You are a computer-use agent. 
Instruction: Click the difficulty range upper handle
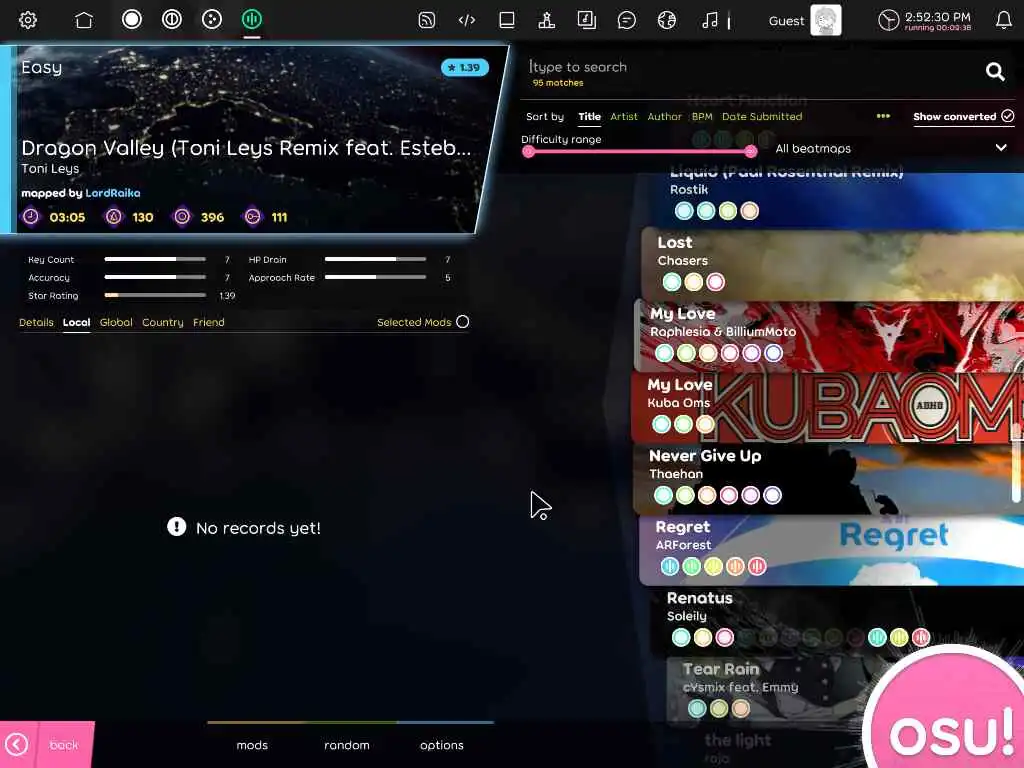tap(750, 152)
